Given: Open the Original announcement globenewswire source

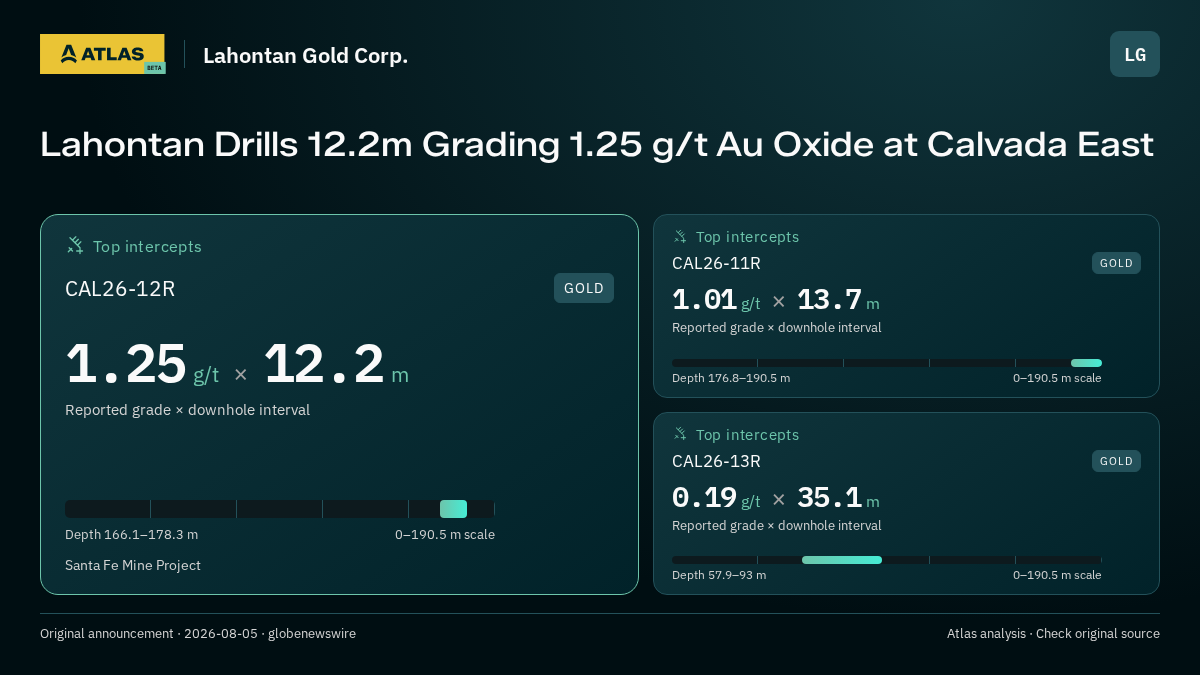Looking at the screenshot, I should 198,634.
